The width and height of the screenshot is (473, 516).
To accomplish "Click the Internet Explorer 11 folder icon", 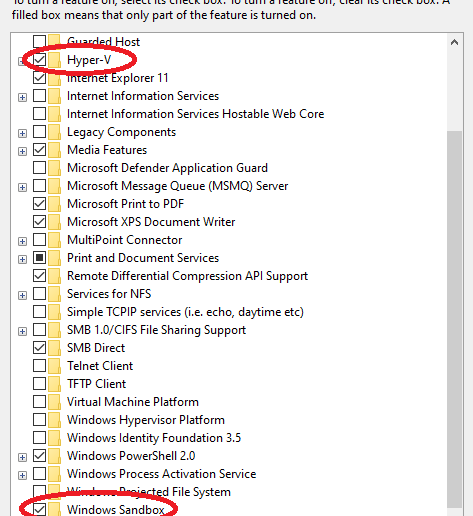I will coord(55,78).
